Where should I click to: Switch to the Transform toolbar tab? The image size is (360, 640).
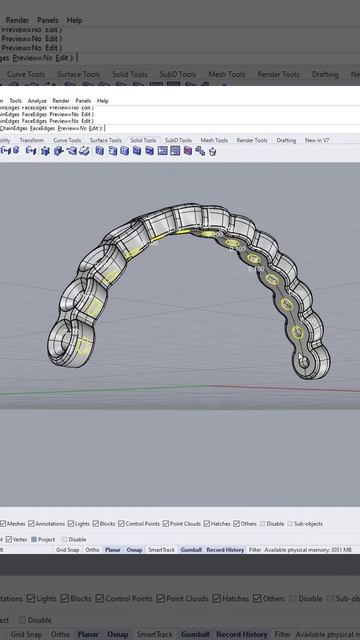(31, 140)
